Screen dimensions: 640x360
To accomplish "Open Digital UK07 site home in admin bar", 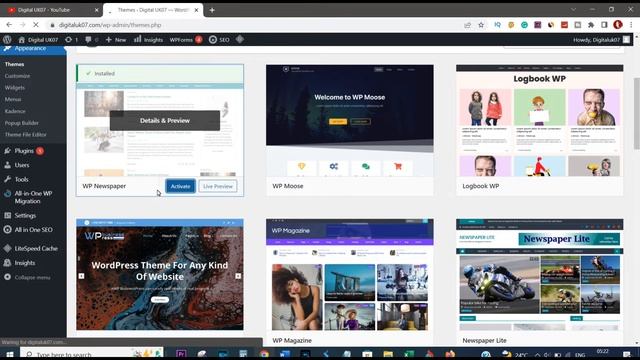I will pos(38,40).
